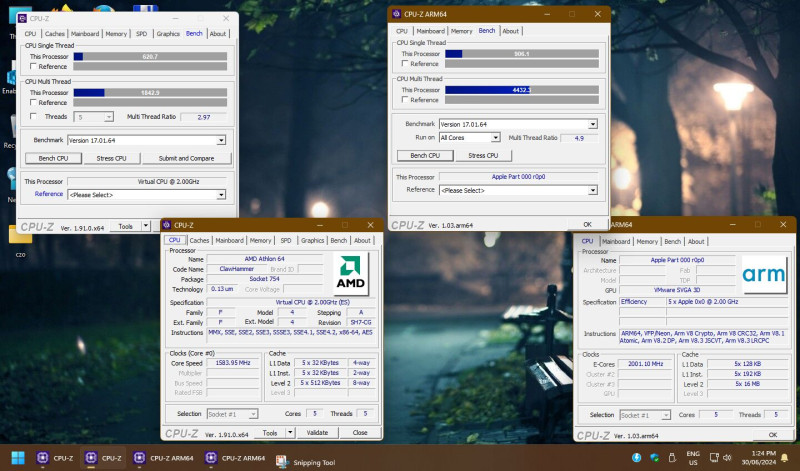Open the volume speaker icon in tray
The width and height of the screenshot is (800, 471).
pos(727,458)
